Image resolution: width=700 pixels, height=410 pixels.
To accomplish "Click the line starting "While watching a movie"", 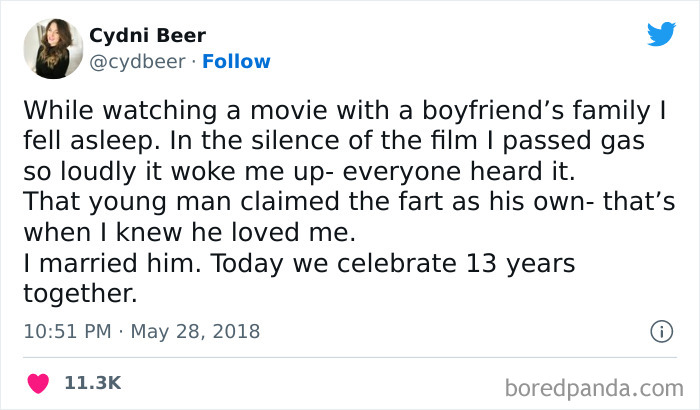I will [346, 109].
